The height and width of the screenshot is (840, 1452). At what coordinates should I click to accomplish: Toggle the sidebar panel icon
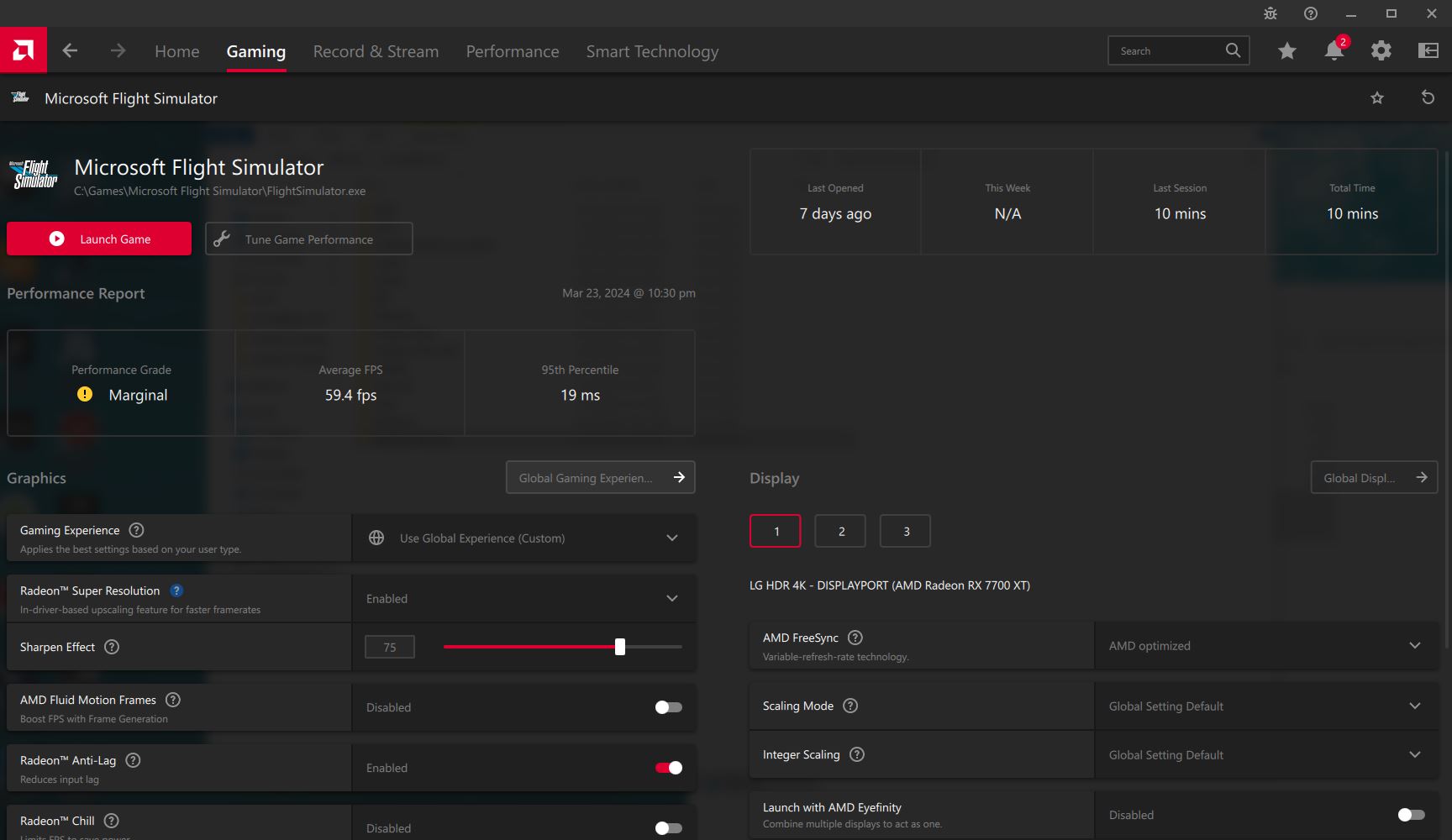[x=1428, y=50]
